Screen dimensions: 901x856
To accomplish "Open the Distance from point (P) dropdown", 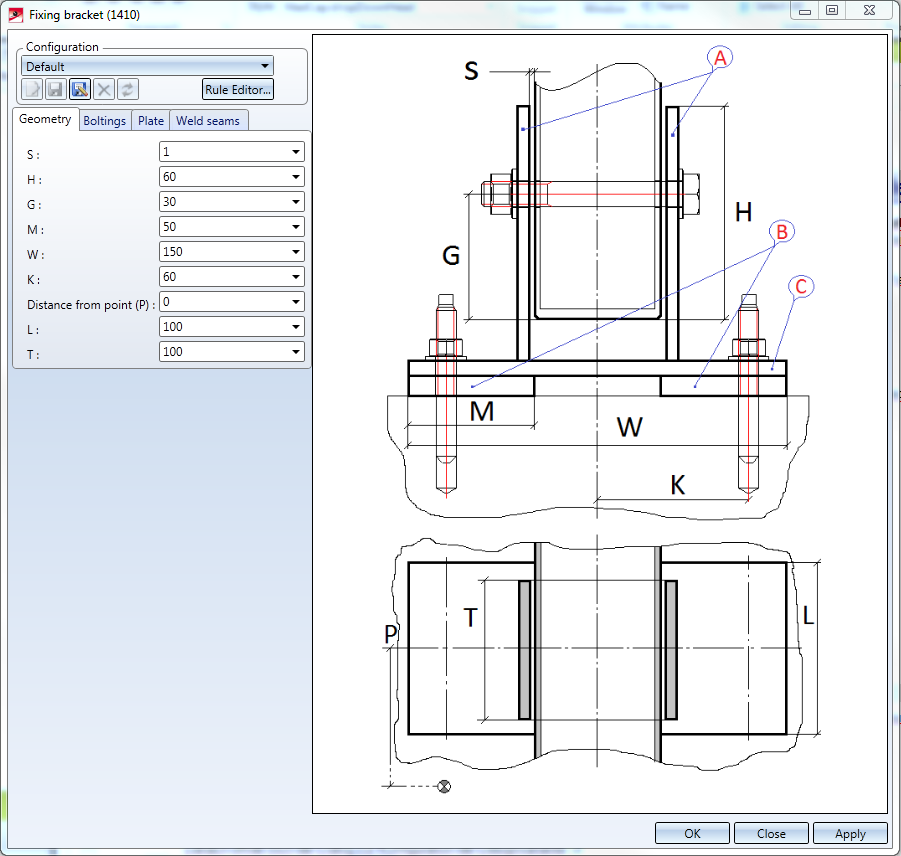I will pos(295,302).
